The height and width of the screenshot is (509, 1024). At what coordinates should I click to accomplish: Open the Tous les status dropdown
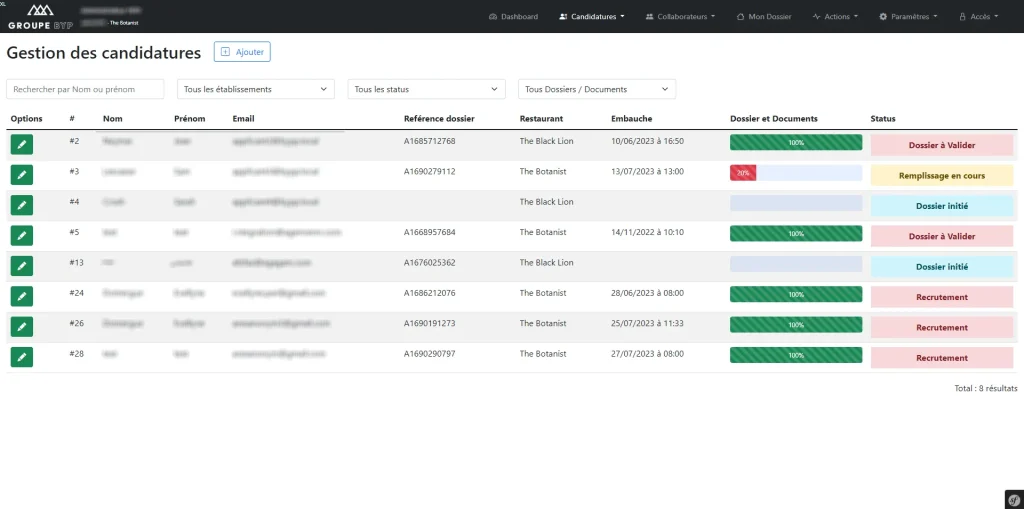[x=426, y=89]
